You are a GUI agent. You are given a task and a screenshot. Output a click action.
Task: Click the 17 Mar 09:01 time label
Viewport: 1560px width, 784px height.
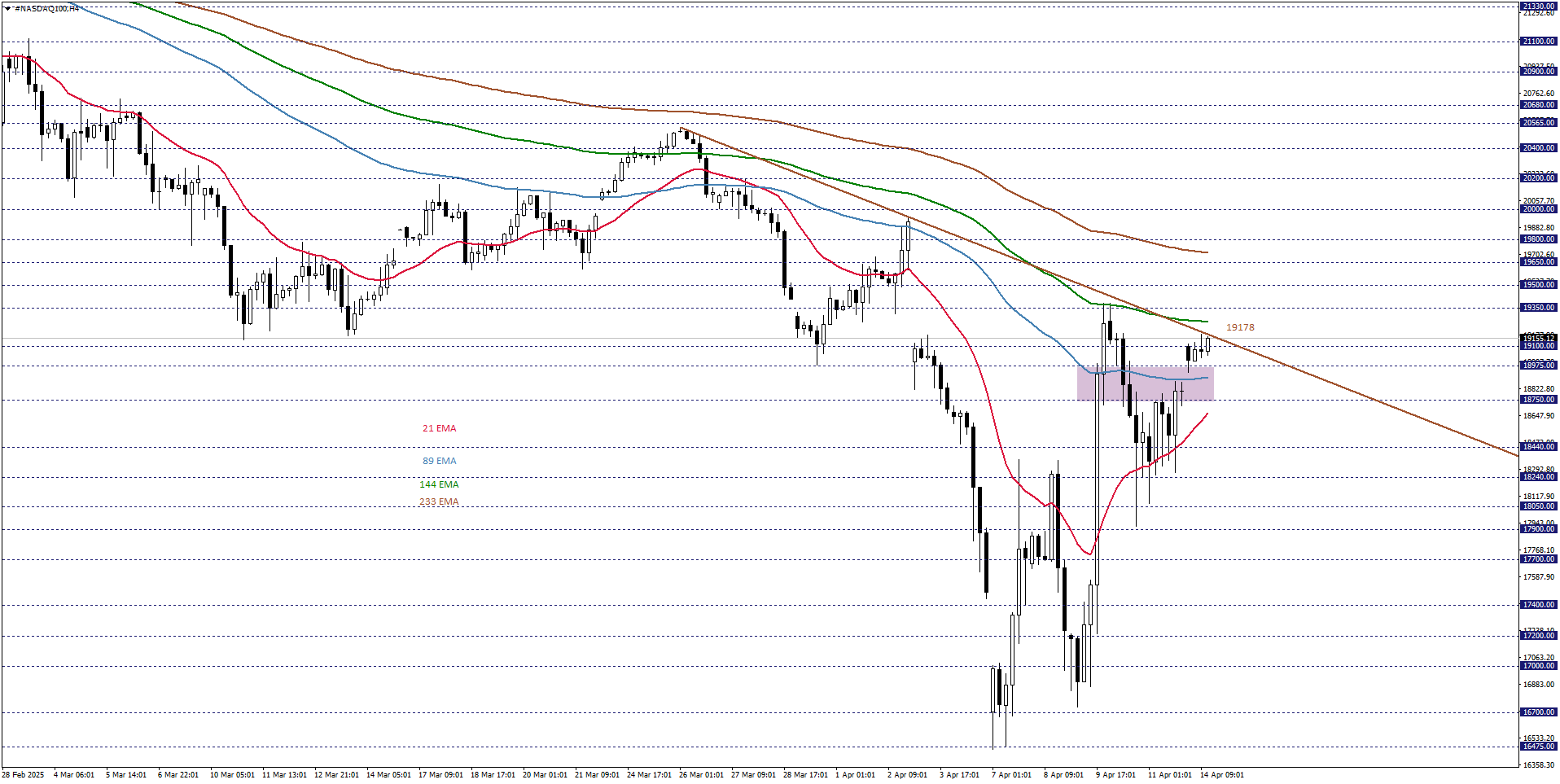click(x=440, y=775)
